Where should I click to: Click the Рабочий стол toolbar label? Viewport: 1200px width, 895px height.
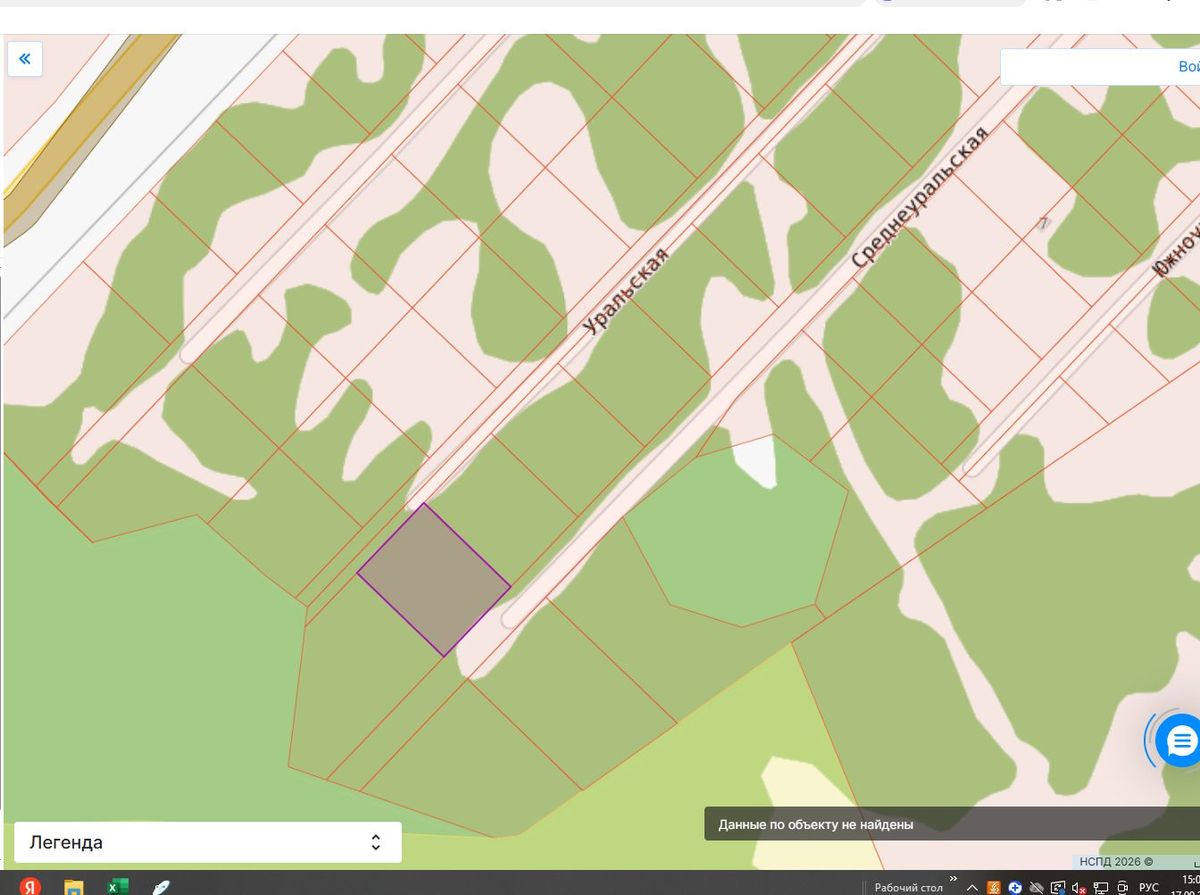click(x=908, y=888)
